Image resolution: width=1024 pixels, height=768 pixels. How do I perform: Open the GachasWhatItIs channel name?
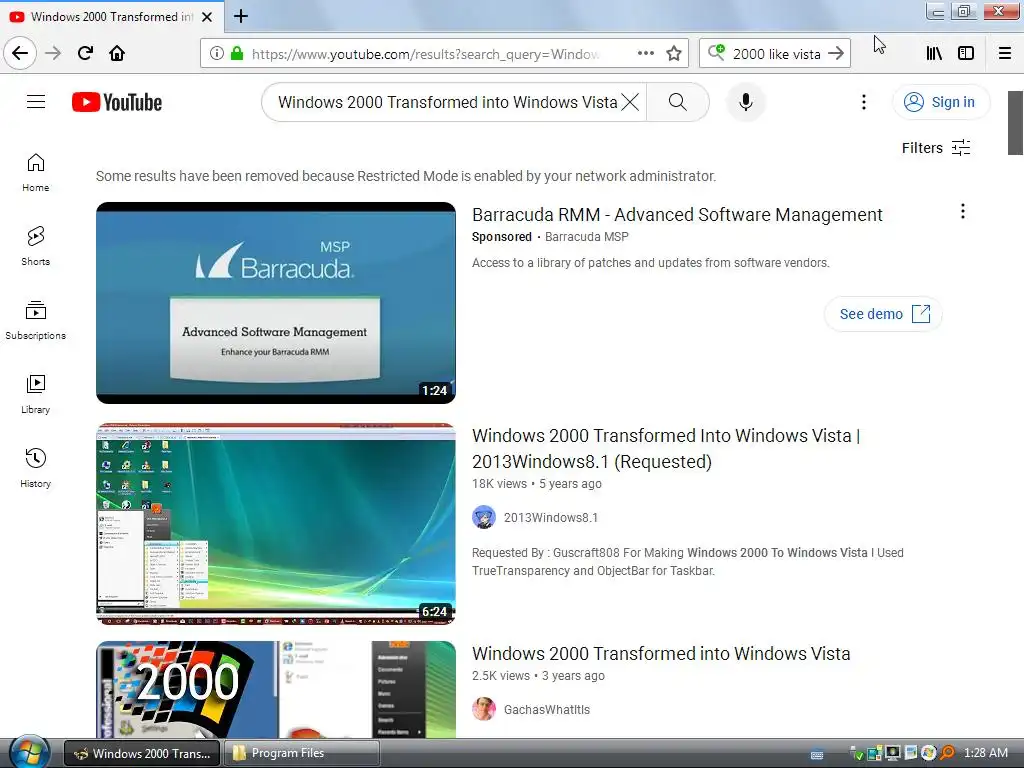[x=547, y=710]
